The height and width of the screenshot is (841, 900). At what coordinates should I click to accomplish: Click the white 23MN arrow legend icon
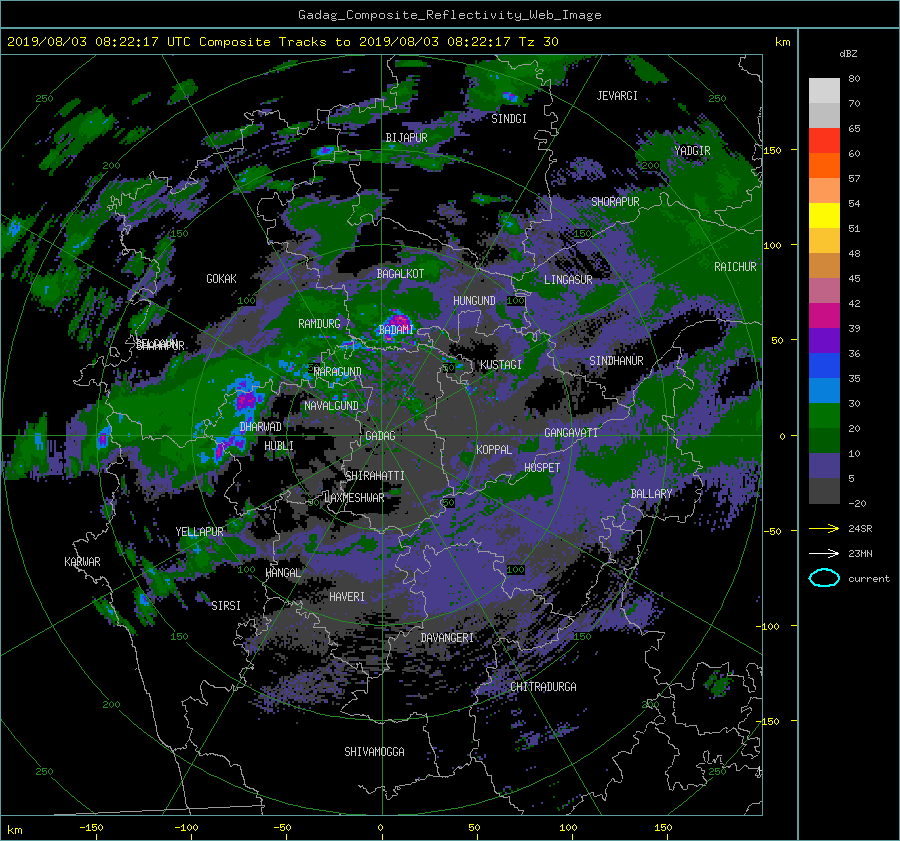(824, 553)
